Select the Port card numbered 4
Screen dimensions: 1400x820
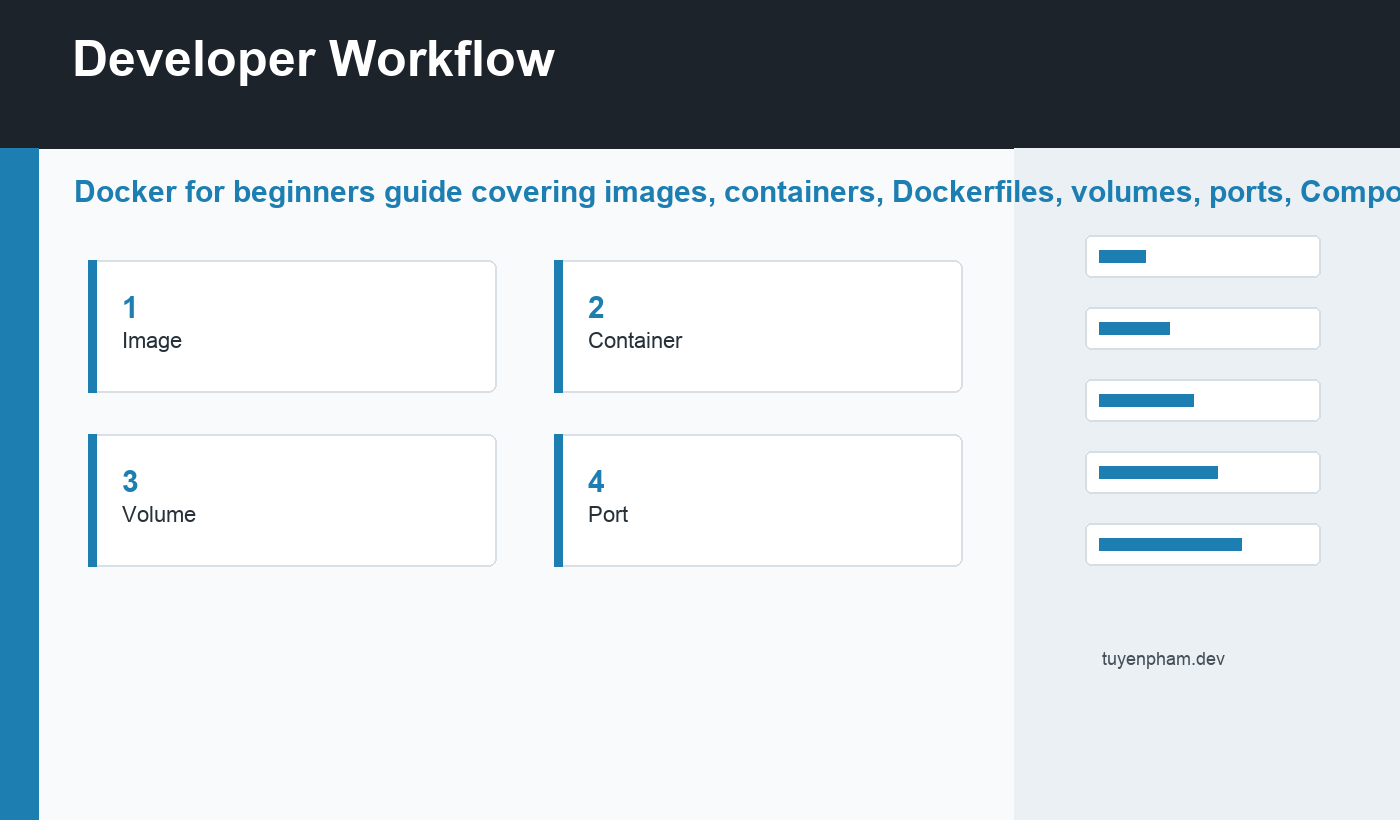tap(758, 500)
